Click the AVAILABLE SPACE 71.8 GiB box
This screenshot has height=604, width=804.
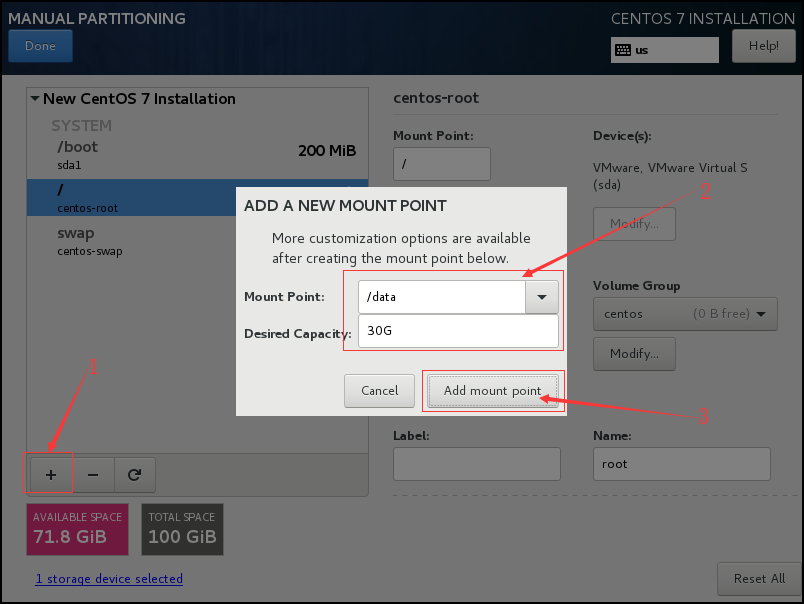[x=77, y=530]
